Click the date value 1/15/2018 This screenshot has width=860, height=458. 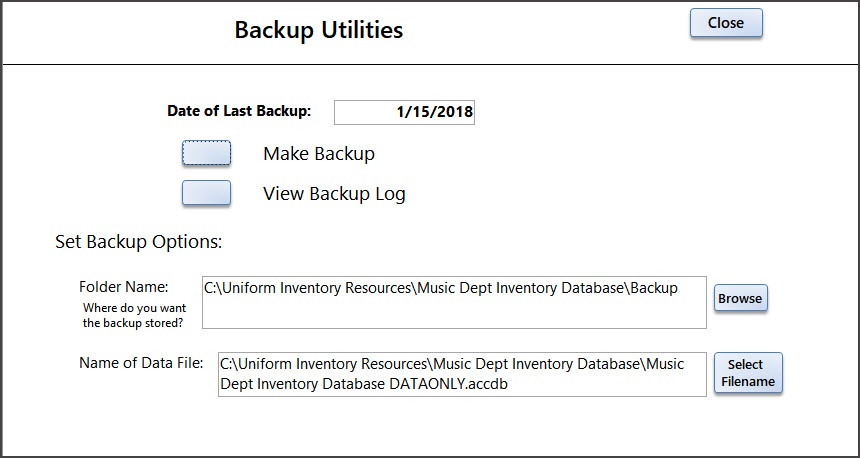pyautogui.click(x=435, y=113)
